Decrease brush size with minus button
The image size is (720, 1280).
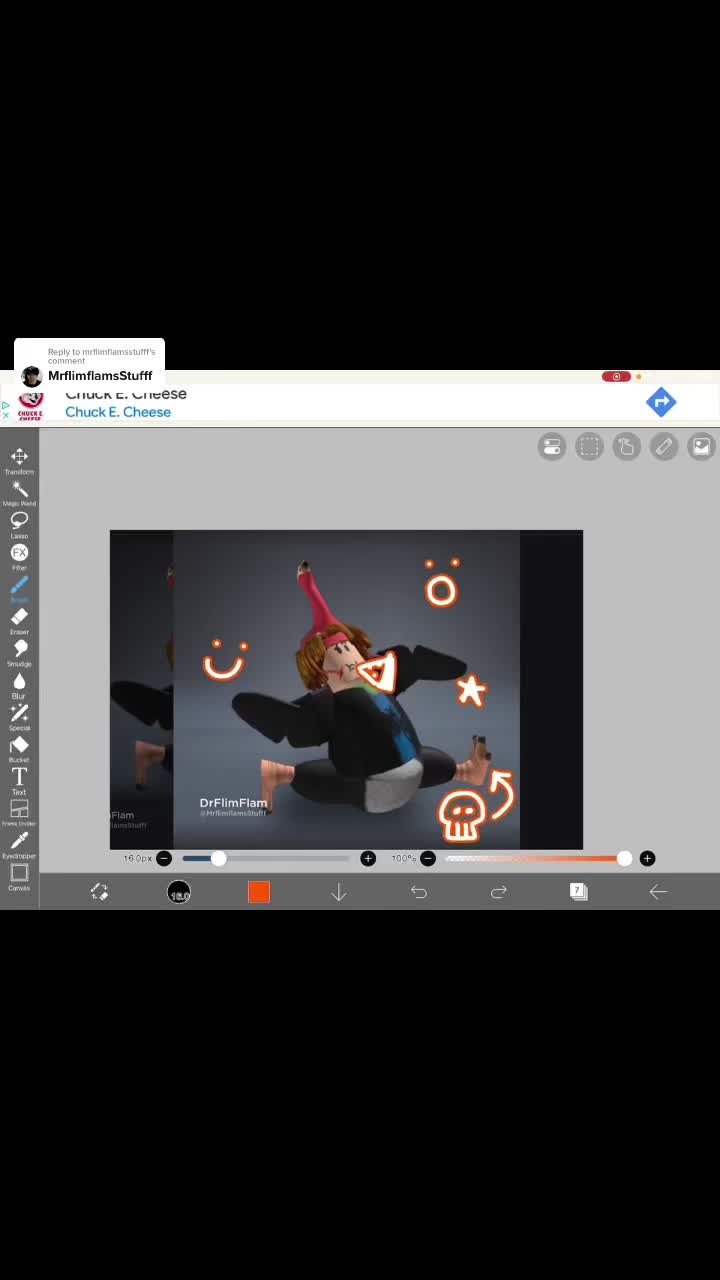pos(164,858)
